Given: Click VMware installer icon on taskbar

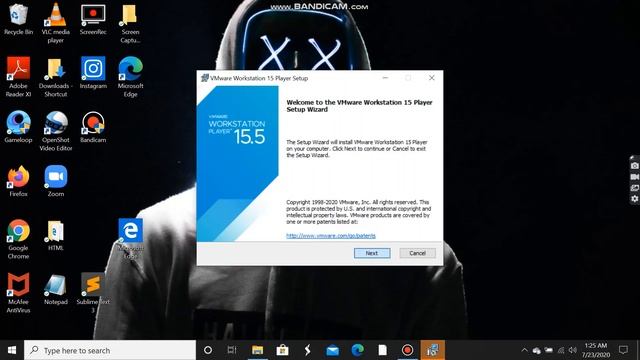Looking at the screenshot, I should [x=433, y=350].
